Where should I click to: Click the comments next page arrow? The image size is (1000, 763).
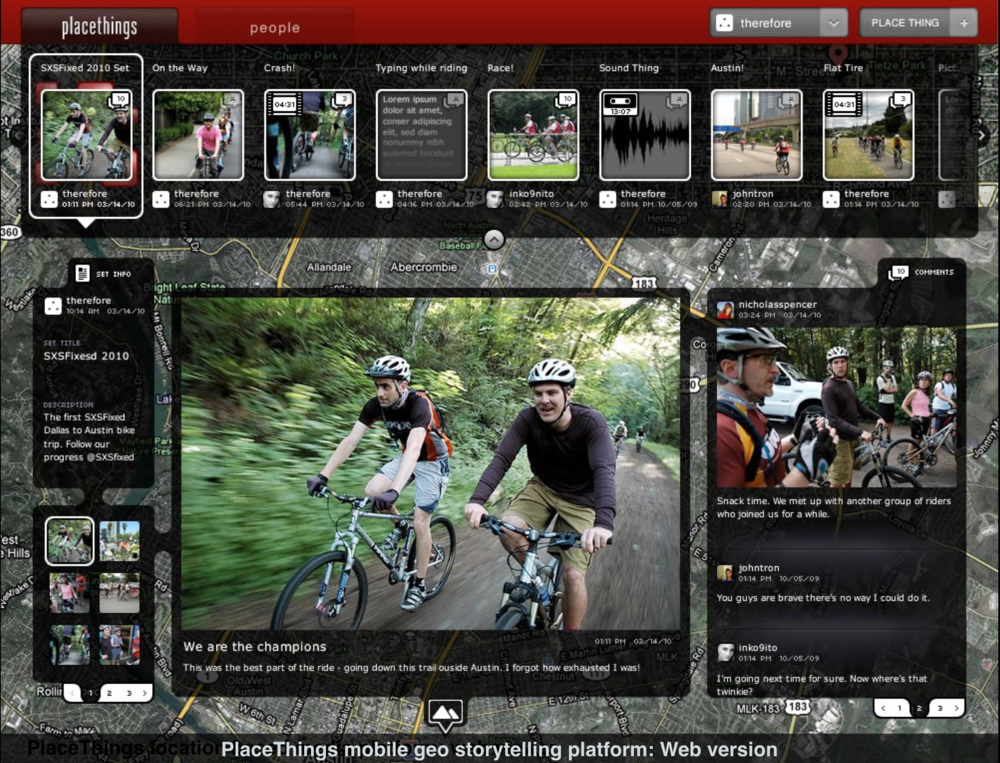[x=956, y=707]
